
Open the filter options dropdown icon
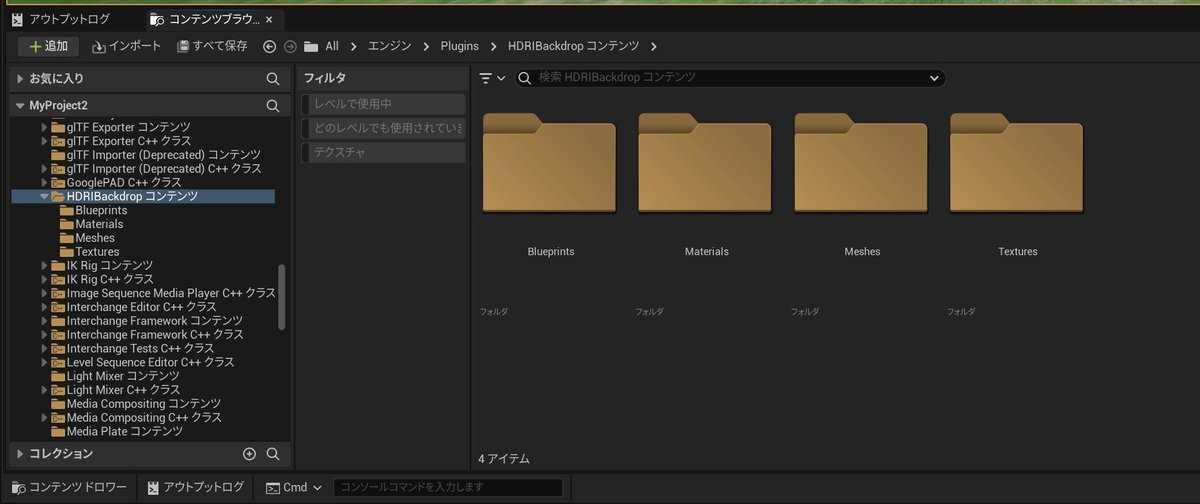(492, 78)
